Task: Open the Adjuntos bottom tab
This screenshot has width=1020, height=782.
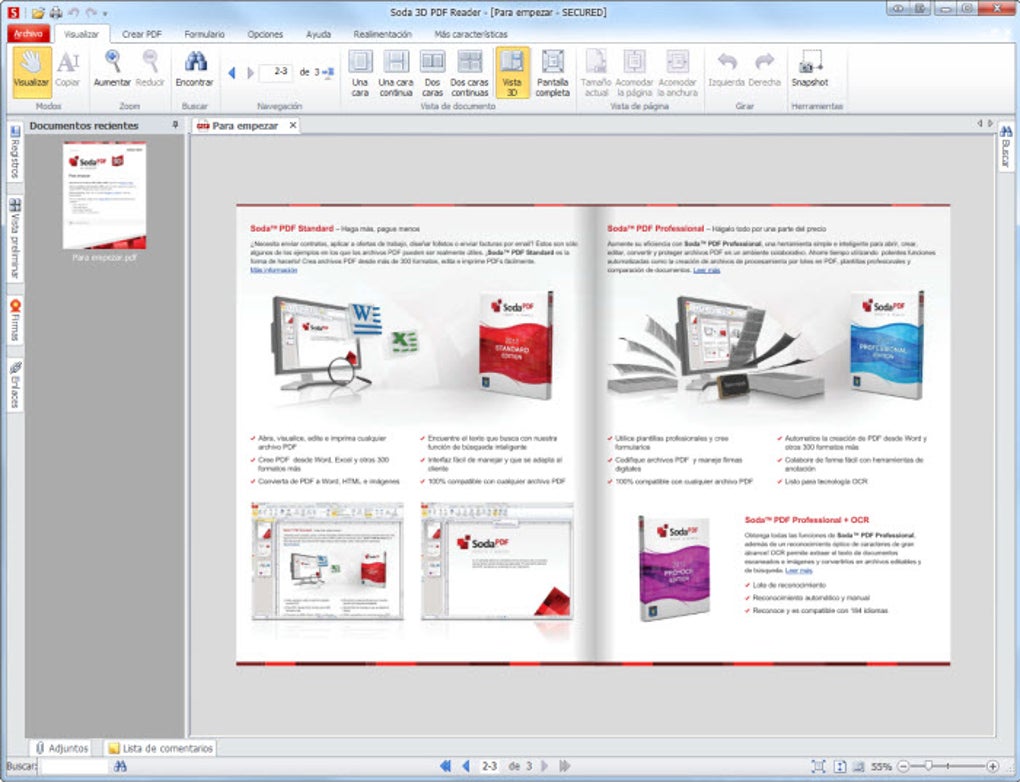Action: pyautogui.click(x=62, y=748)
